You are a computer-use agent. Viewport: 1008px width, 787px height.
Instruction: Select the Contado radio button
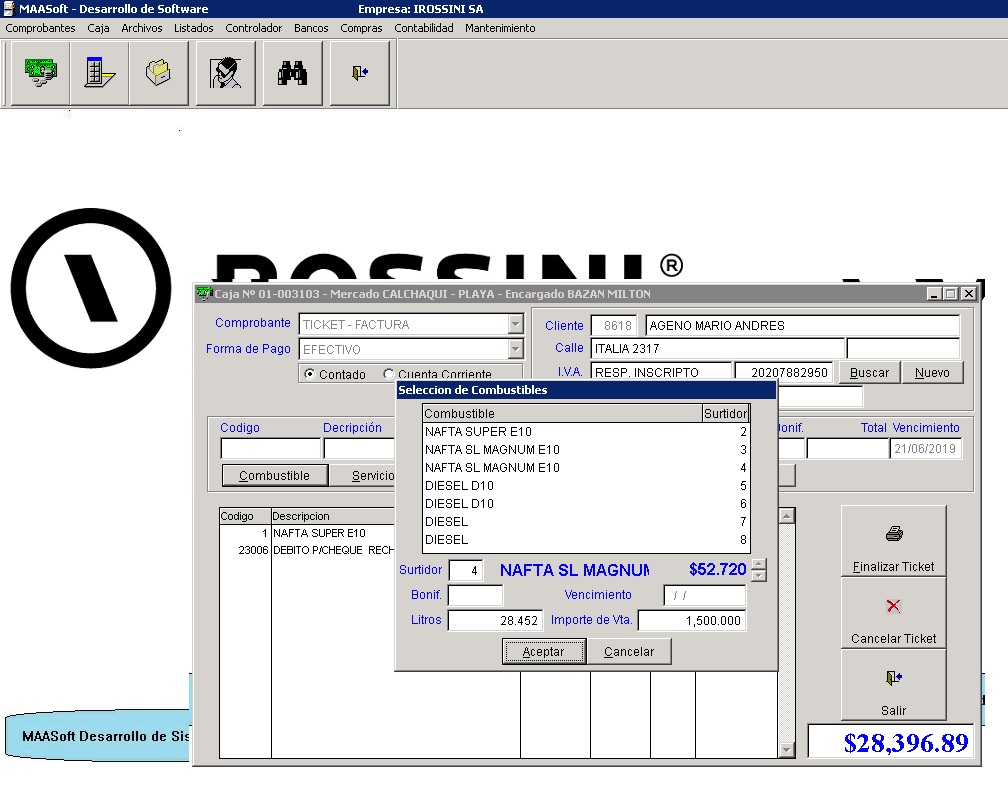(310, 375)
